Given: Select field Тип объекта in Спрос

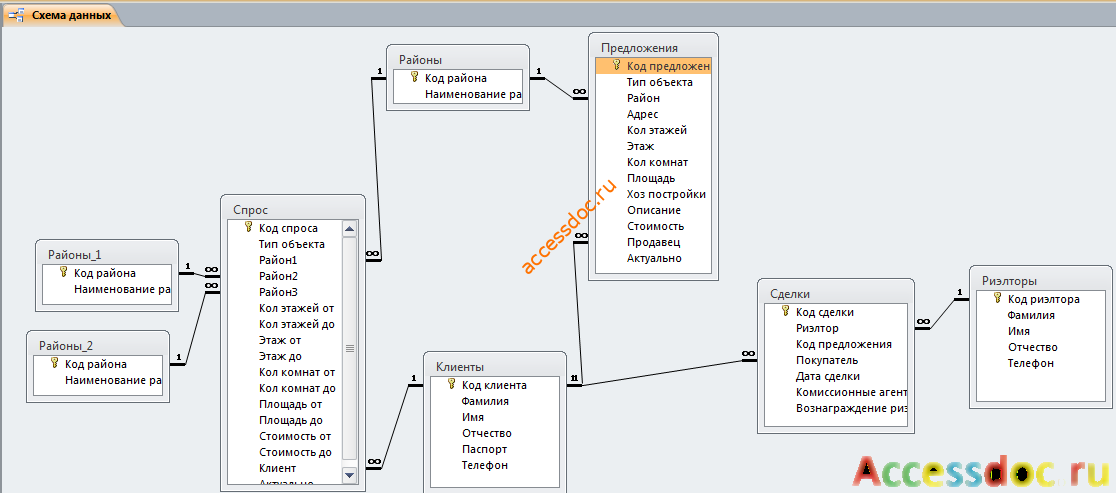Looking at the screenshot, I should point(292,244).
